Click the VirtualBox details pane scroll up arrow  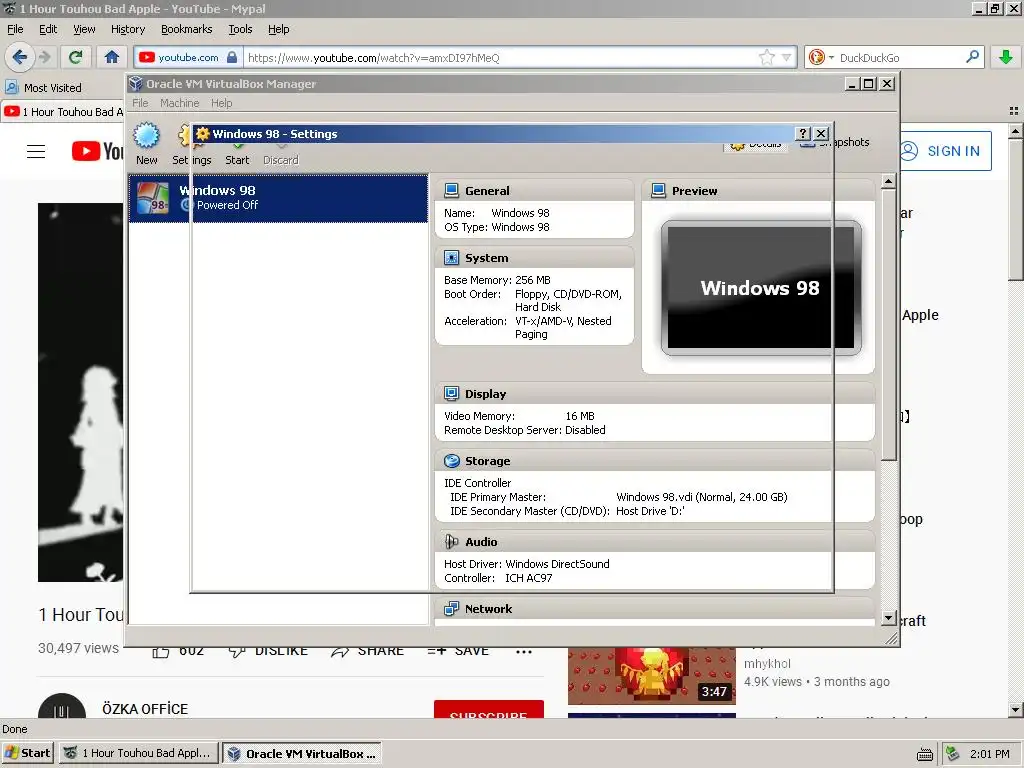[888, 182]
